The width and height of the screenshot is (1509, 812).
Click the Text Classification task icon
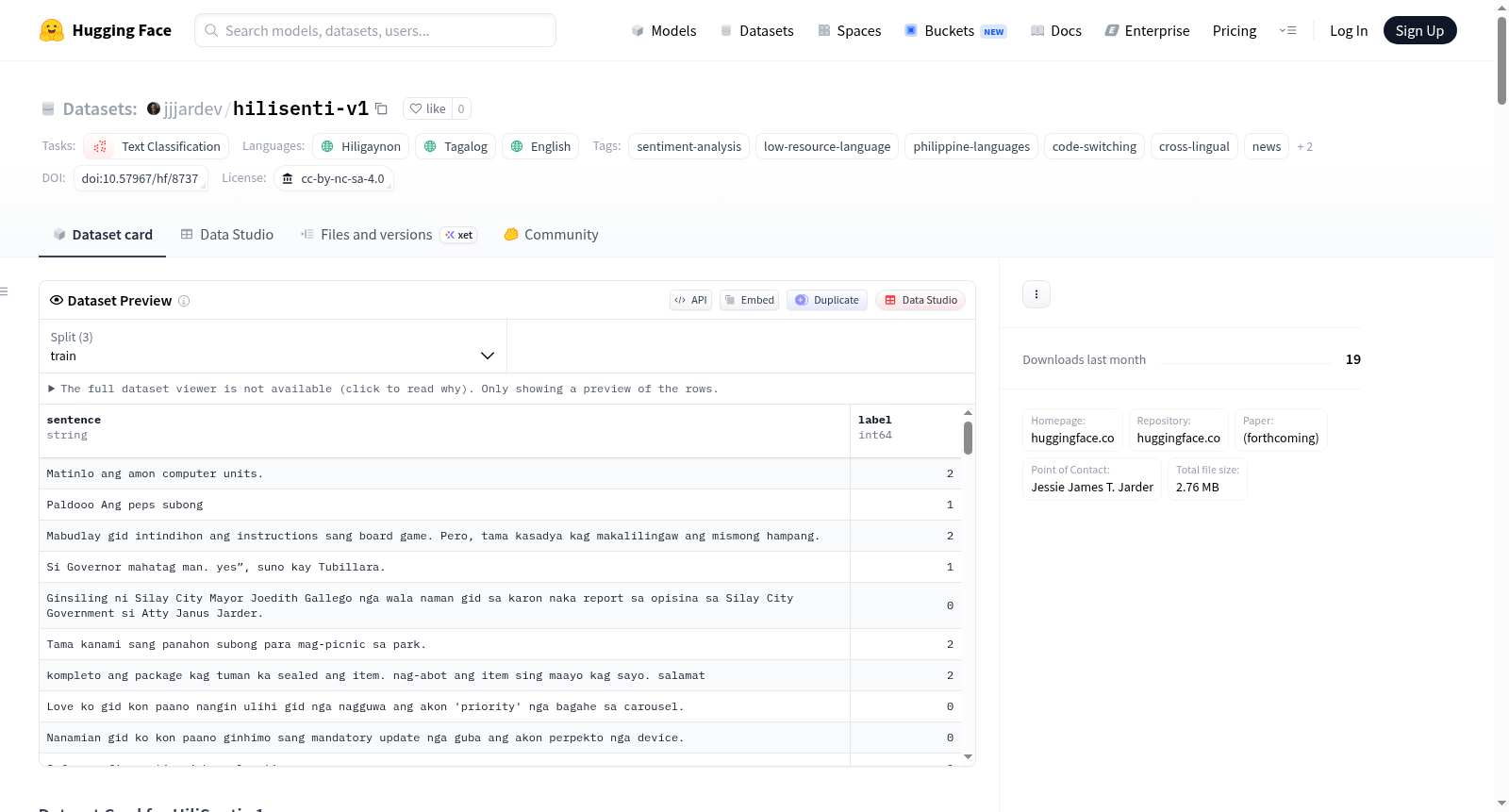point(100,146)
